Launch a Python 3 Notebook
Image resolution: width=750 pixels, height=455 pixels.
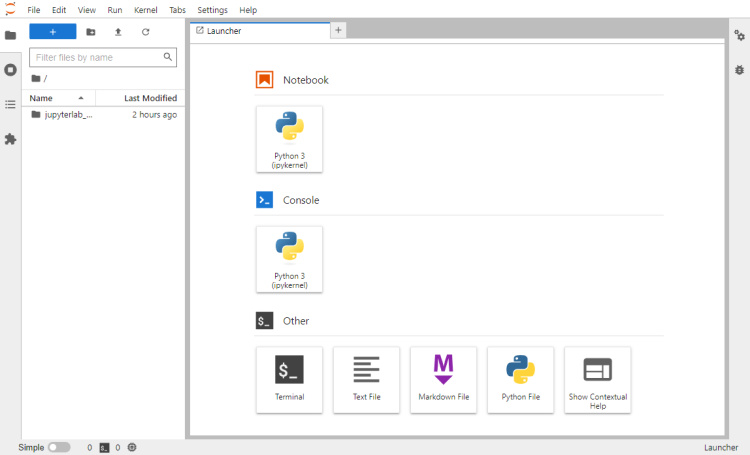[289, 139]
